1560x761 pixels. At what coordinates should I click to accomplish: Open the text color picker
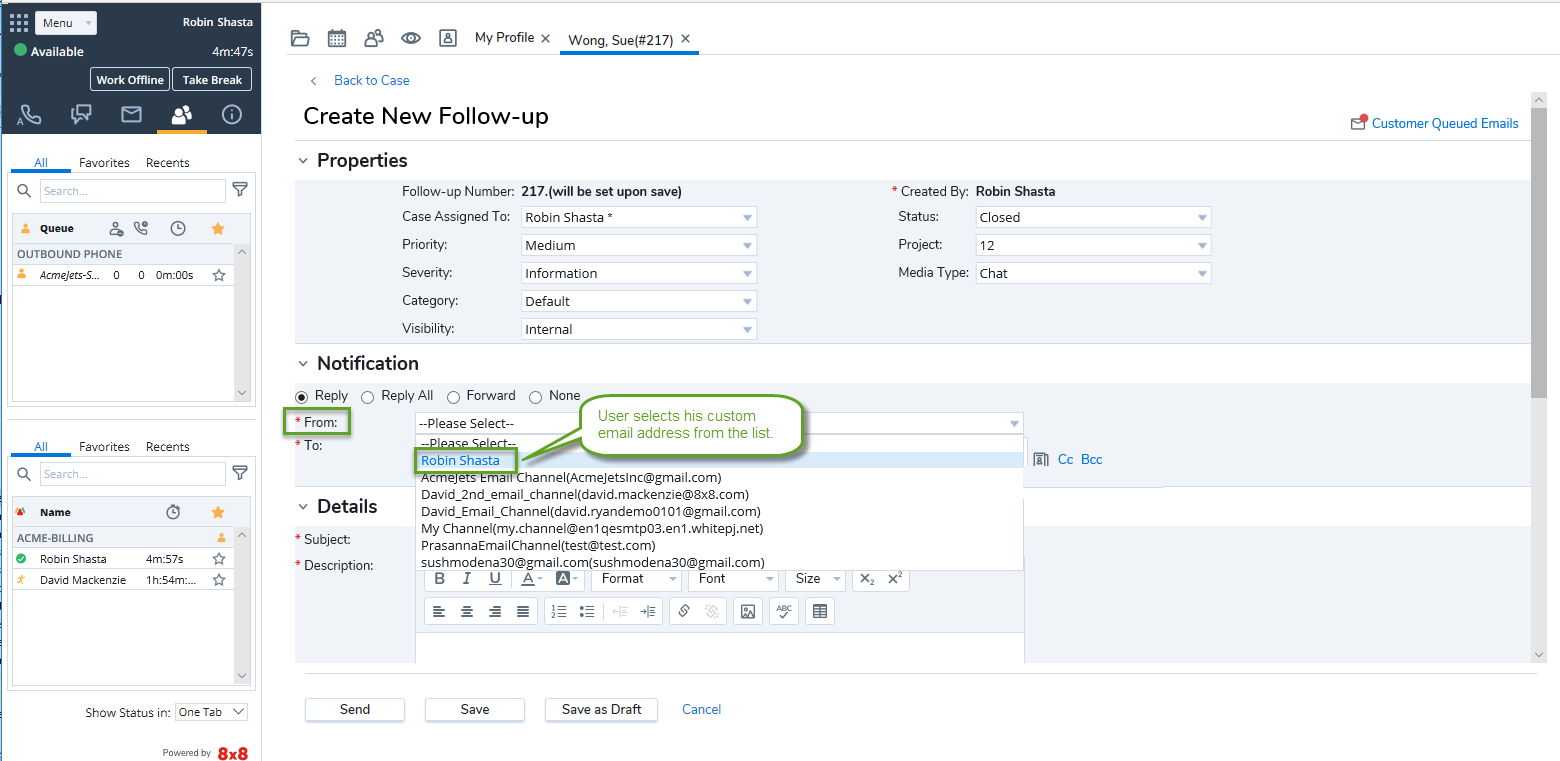coord(532,579)
